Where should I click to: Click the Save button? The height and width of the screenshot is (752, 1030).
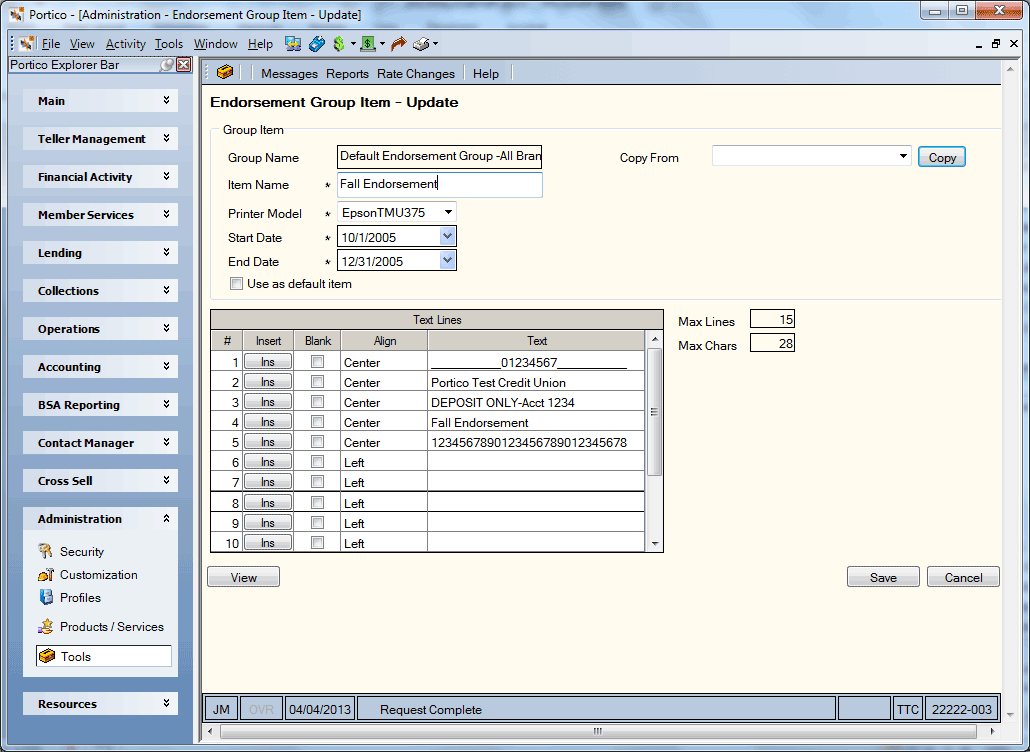883,577
